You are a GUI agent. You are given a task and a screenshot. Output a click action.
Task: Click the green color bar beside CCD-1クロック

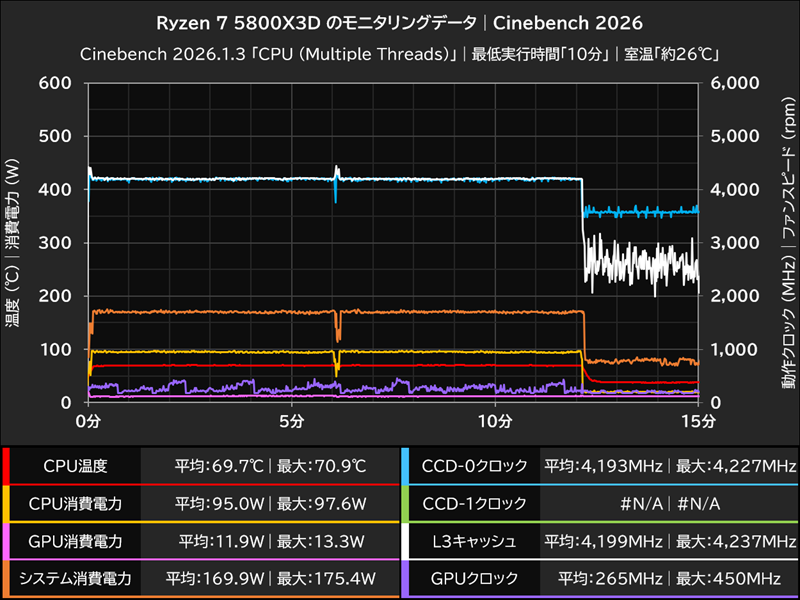click(x=405, y=504)
